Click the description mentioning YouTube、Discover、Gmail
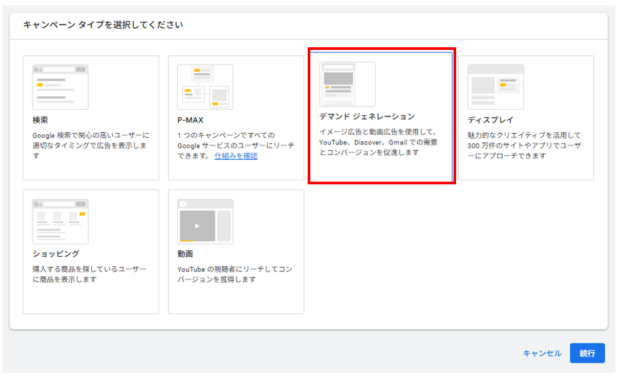This screenshot has height=376, width=620. [x=378, y=142]
